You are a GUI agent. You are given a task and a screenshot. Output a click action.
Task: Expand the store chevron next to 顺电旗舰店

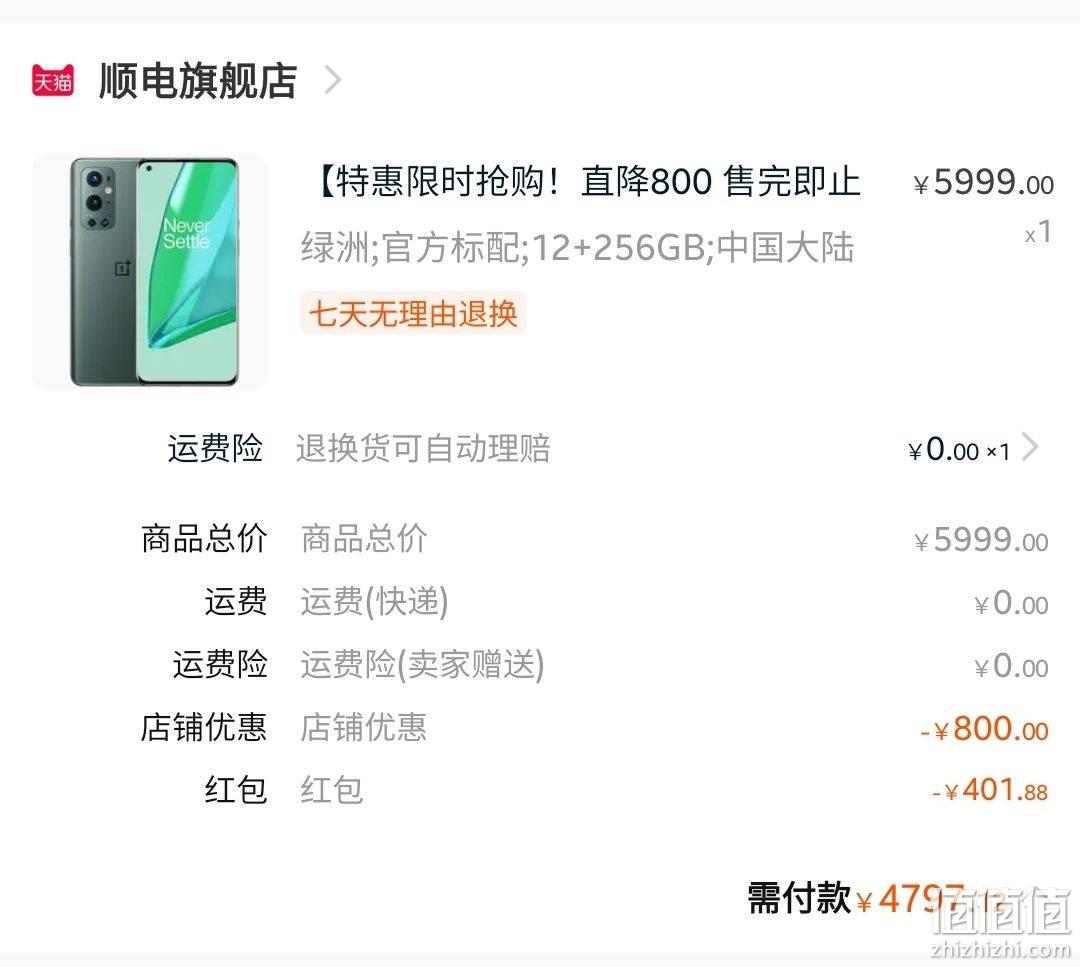pyautogui.click(x=333, y=80)
